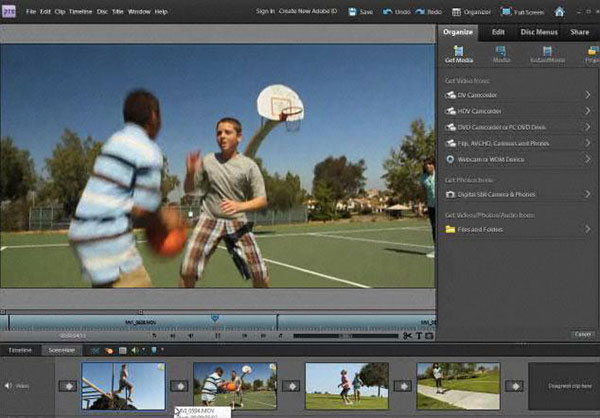Switch to Timeline view
Viewport: 600px width, 418px height.
coord(21,351)
